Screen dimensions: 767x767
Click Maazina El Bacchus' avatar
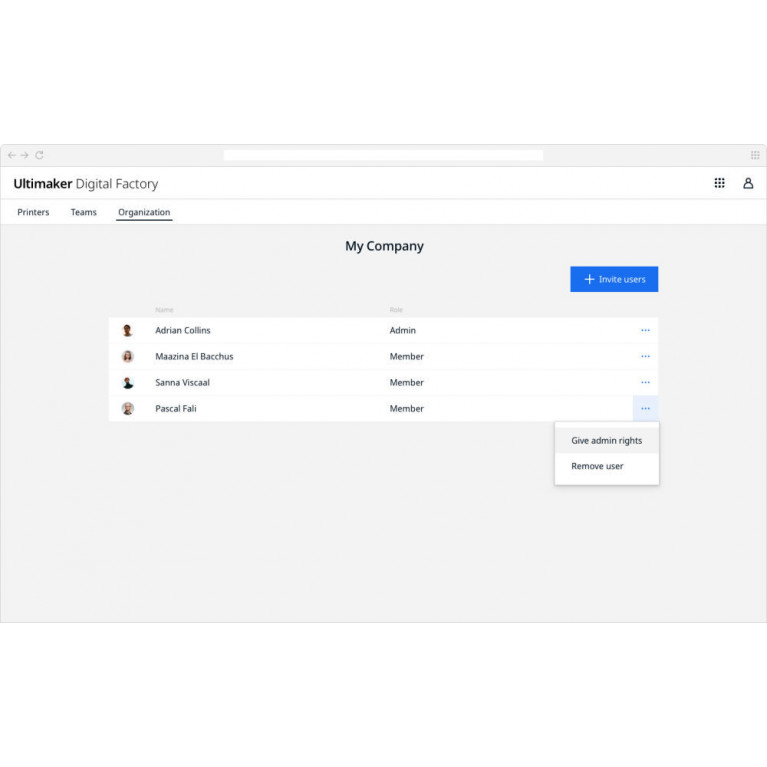[127, 356]
